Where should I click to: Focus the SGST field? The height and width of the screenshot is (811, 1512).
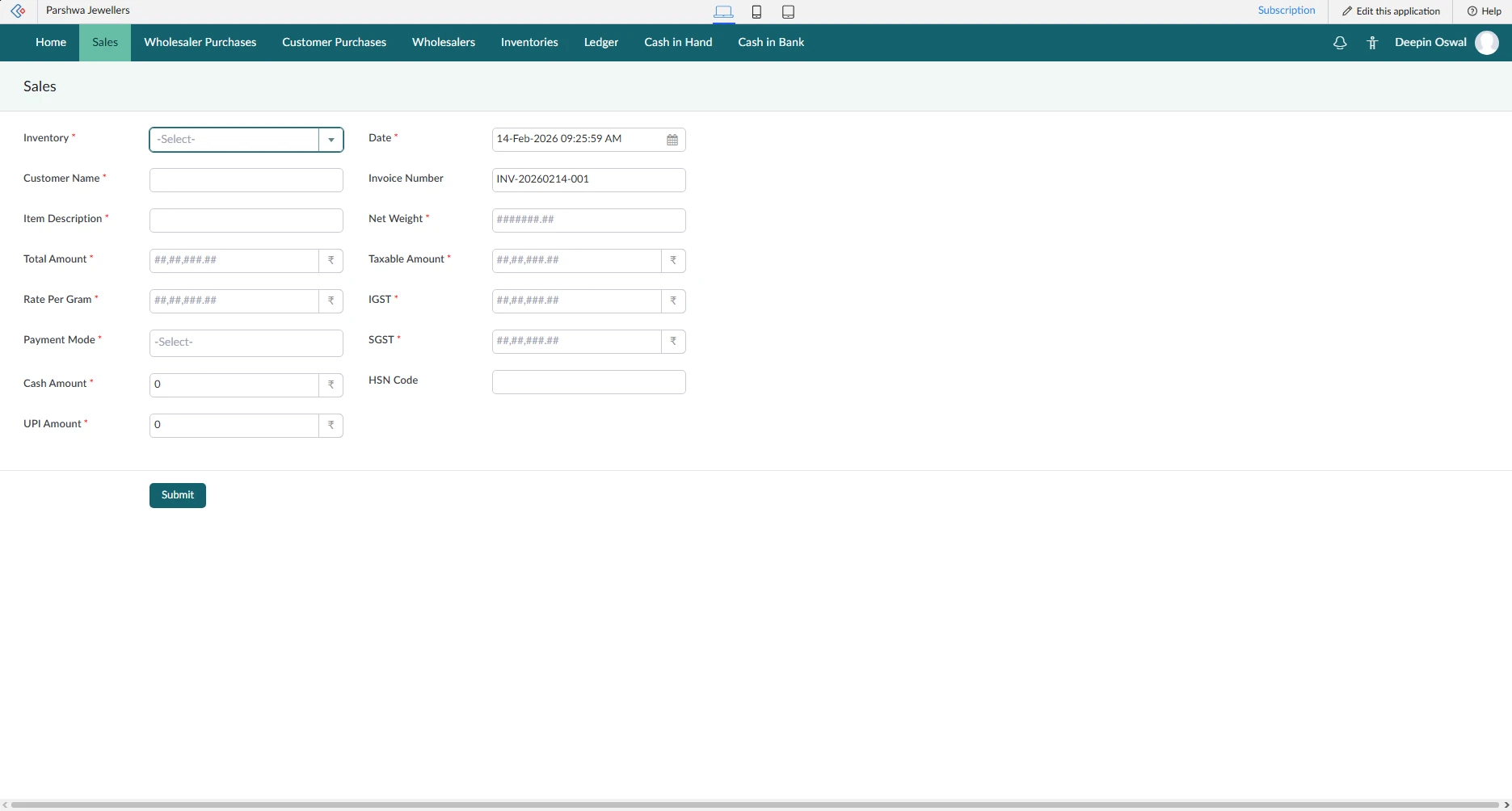click(x=577, y=342)
